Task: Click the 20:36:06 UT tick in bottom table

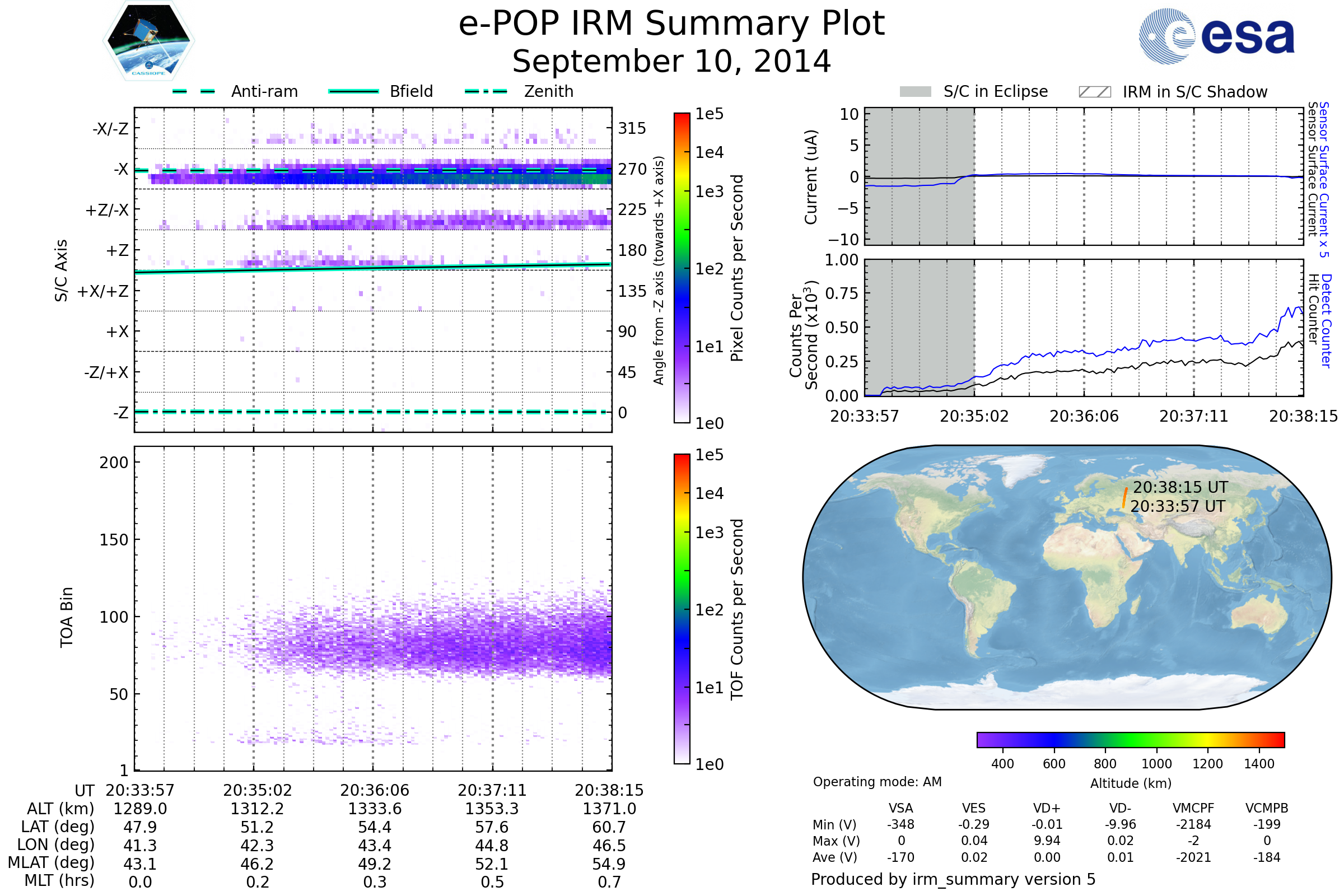Action: click(x=374, y=790)
